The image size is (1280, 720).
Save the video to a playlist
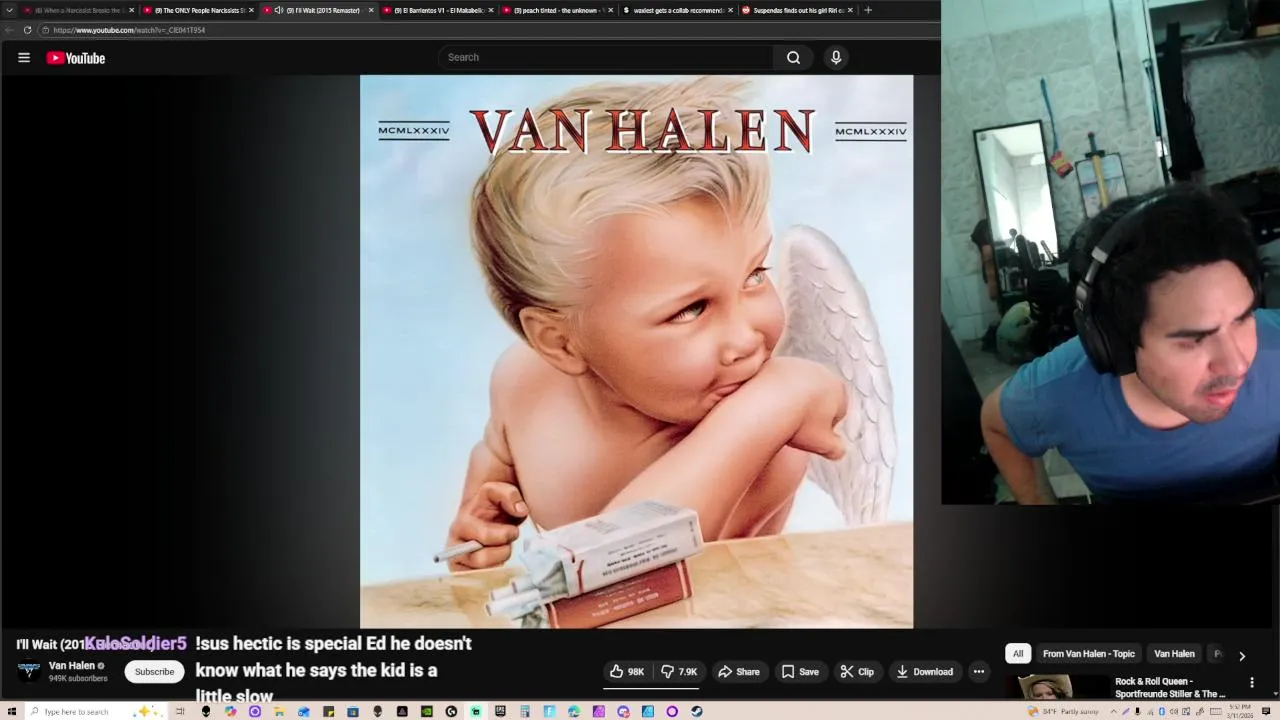point(800,672)
